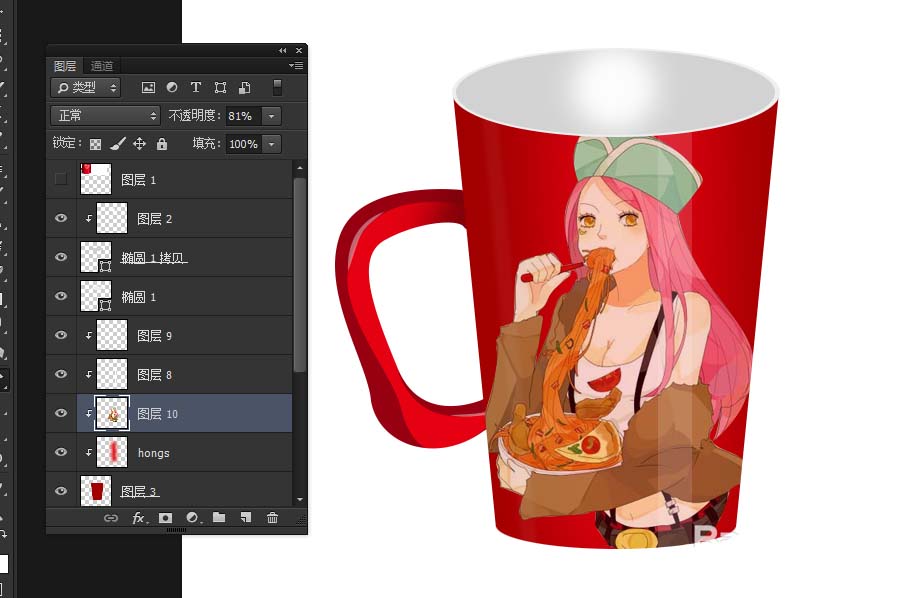Switch to the 通道 tab
The image size is (903, 598).
pyautogui.click(x=102, y=66)
